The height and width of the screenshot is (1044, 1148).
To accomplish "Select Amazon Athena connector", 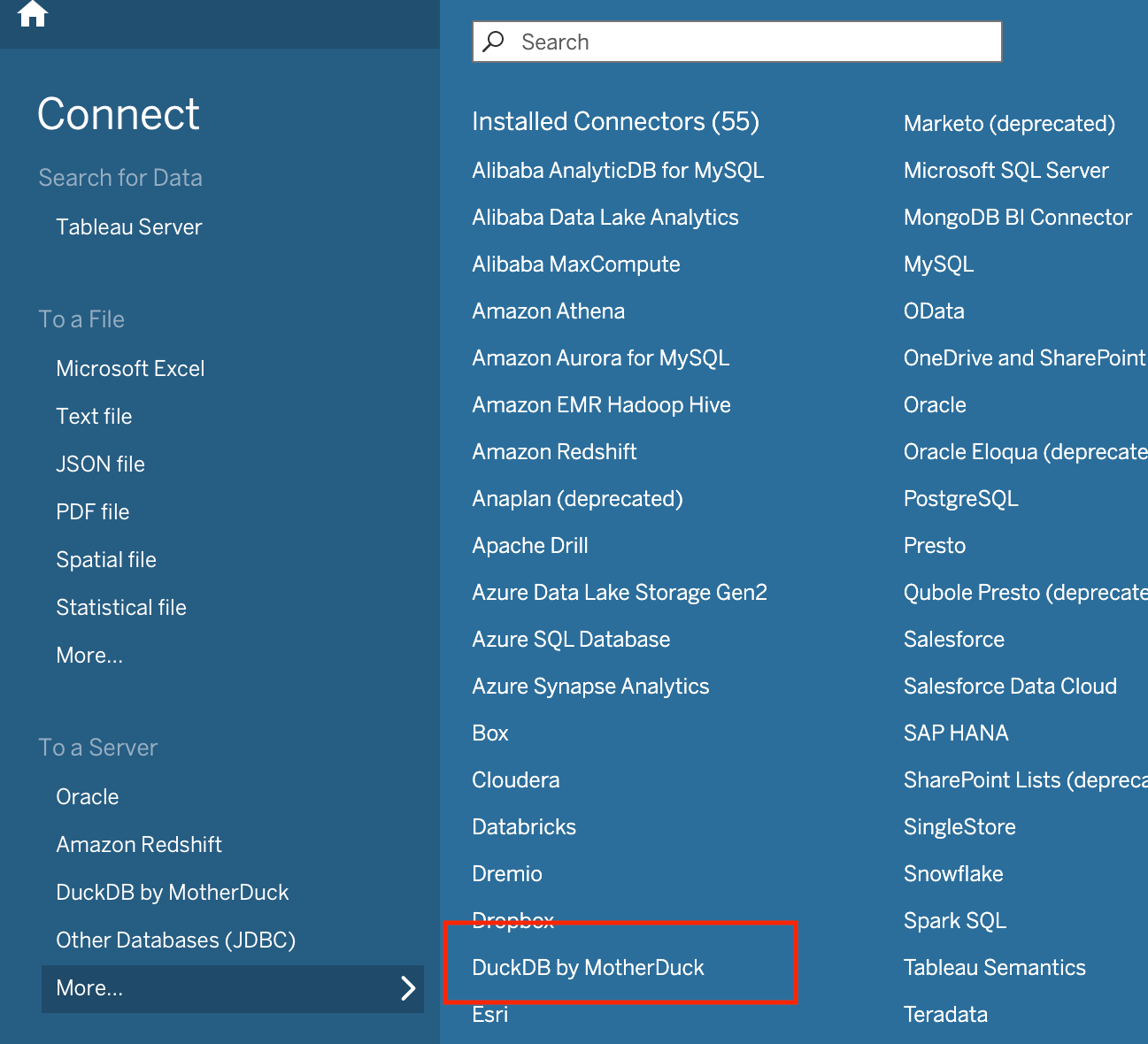I will coord(549,311).
